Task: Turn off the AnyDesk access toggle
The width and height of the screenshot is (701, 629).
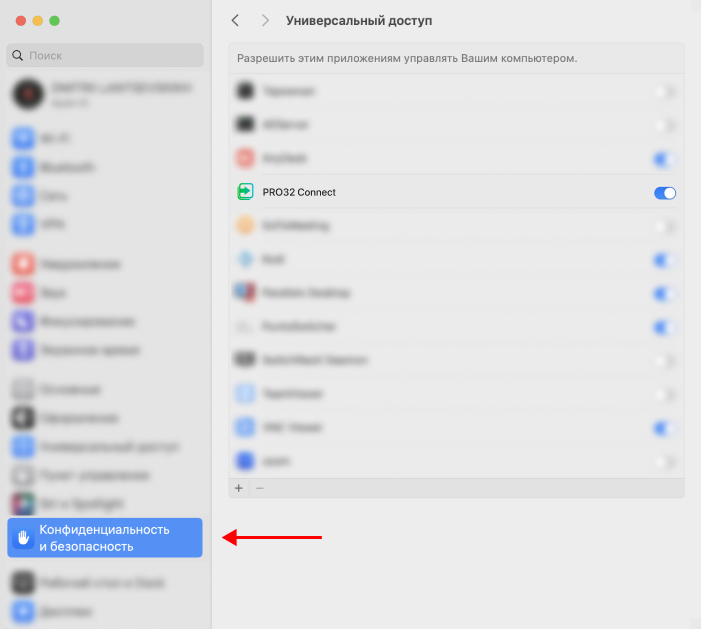Action: coord(665,159)
